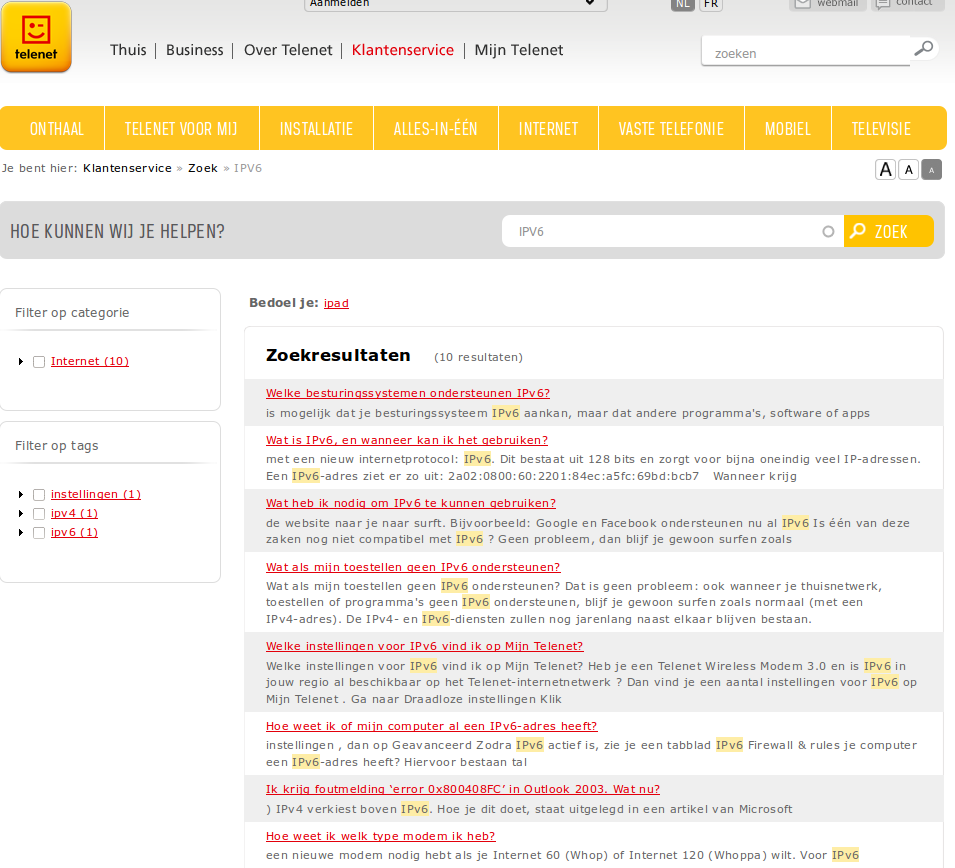
Task: Clear the IPV6 search field with the circle icon
Action: [828, 231]
